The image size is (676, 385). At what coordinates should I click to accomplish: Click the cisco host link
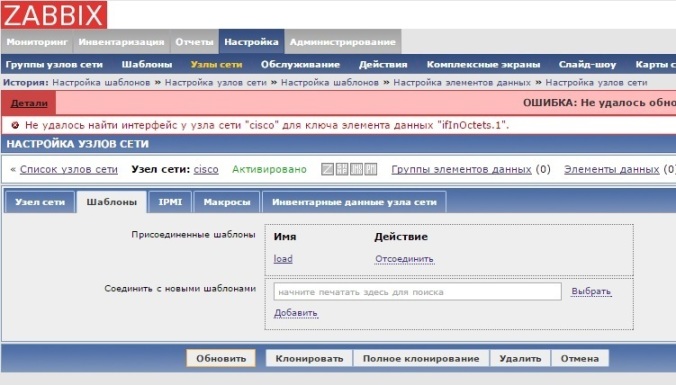[206, 169]
